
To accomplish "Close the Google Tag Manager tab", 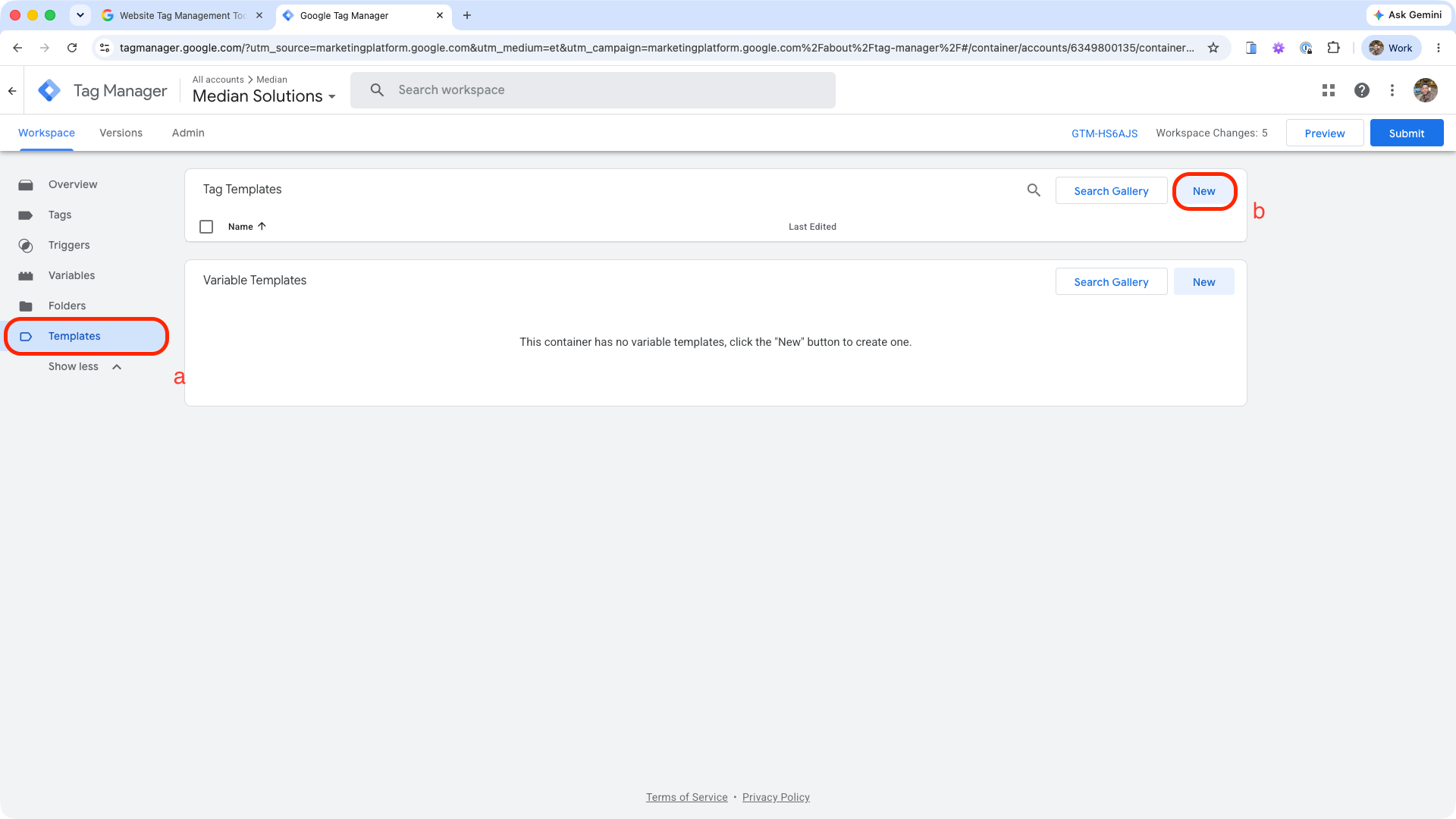I will coord(440,15).
